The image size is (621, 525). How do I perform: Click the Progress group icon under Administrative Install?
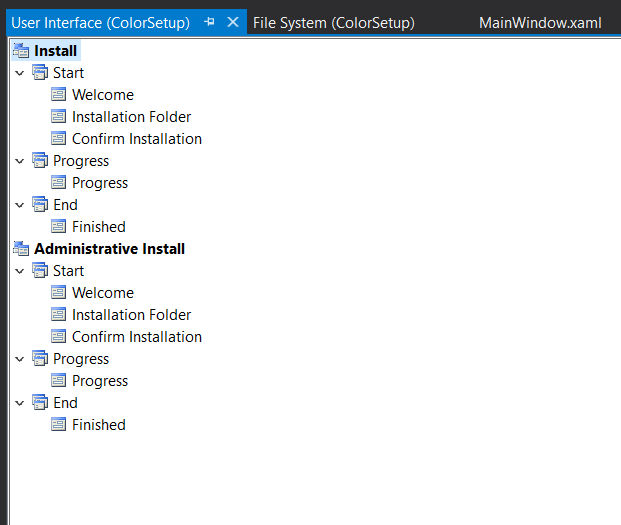point(40,358)
